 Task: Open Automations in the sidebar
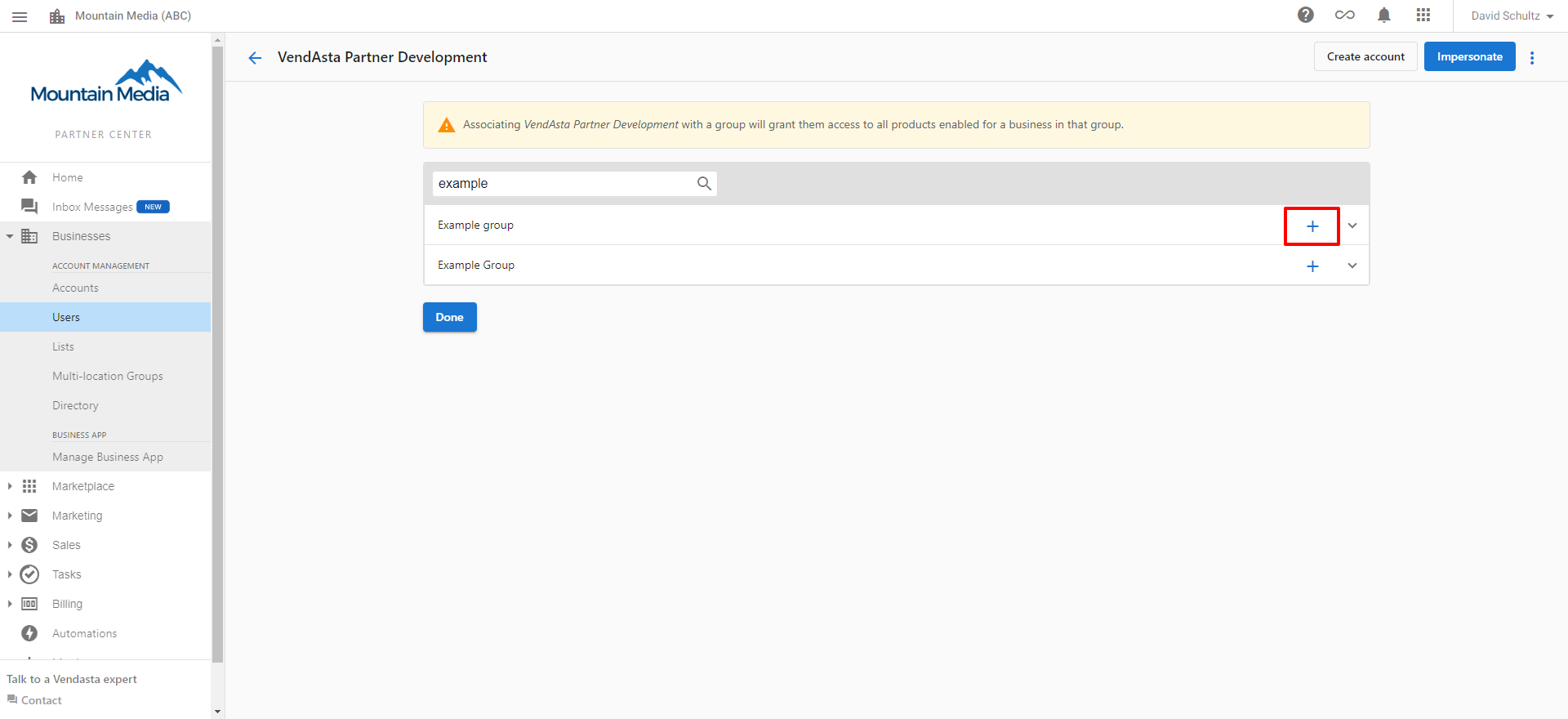pos(85,633)
